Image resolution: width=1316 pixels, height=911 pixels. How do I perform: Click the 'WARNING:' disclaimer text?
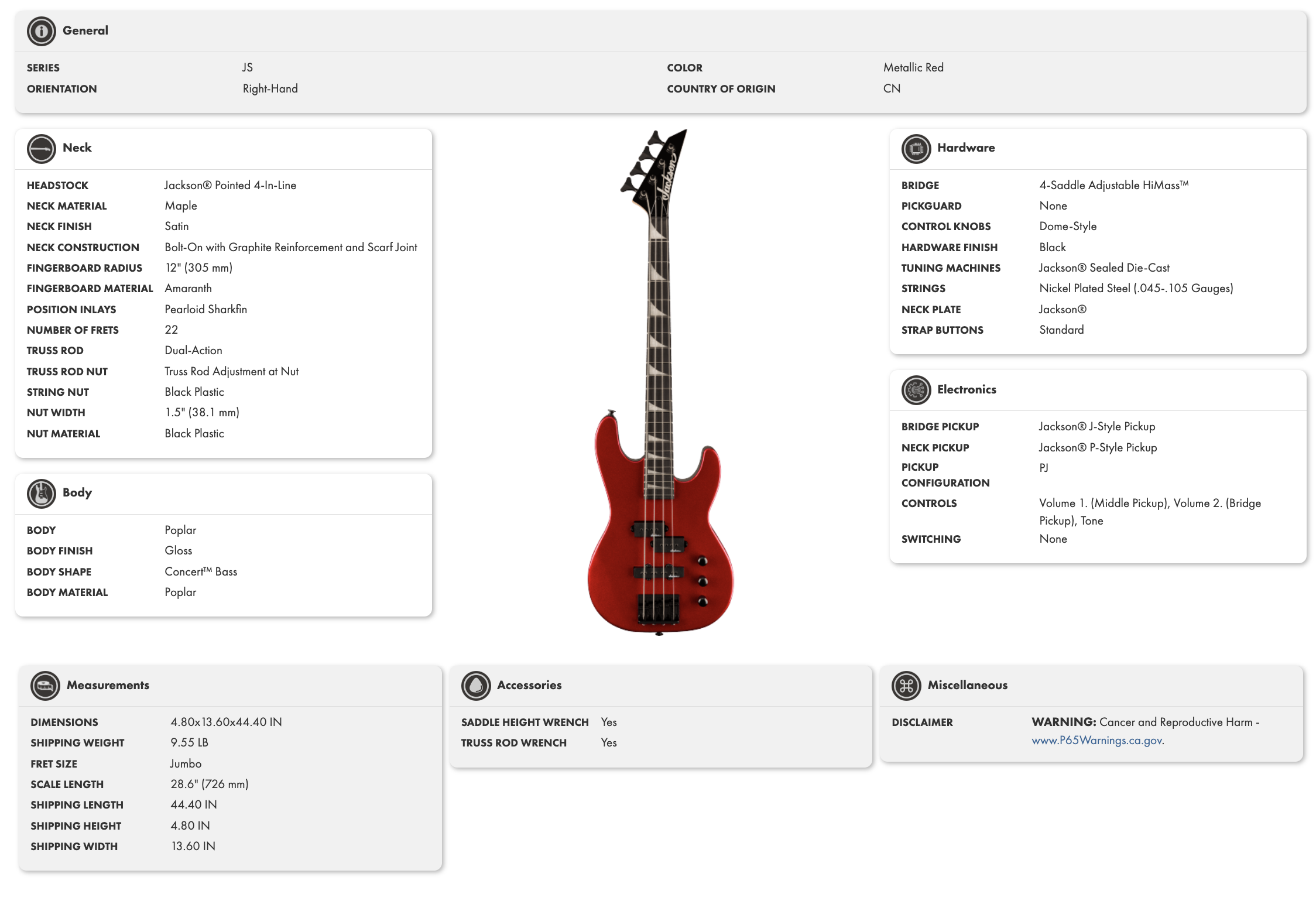(1064, 722)
